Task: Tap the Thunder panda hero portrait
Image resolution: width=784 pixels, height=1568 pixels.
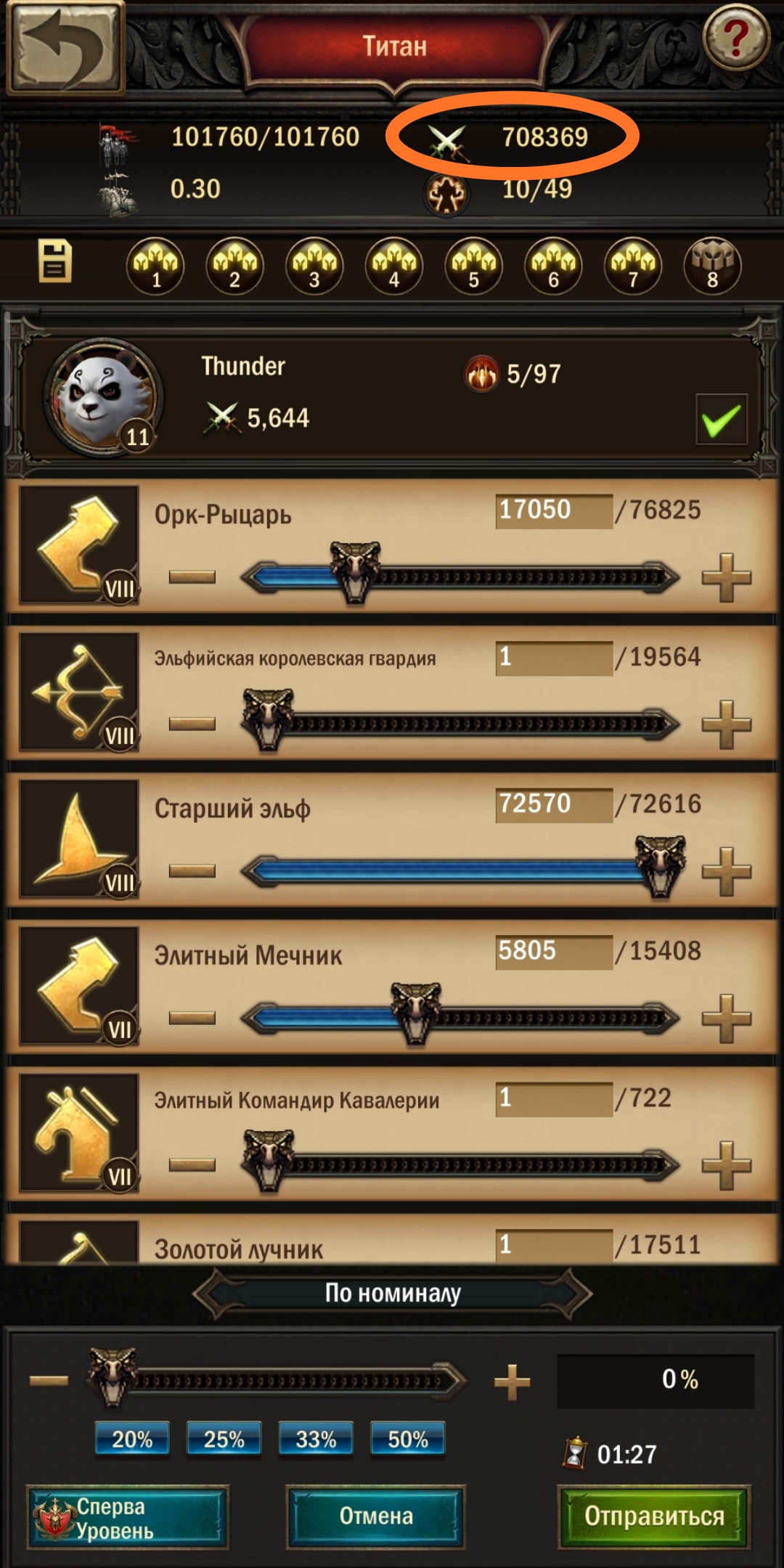Action: point(102,397)
